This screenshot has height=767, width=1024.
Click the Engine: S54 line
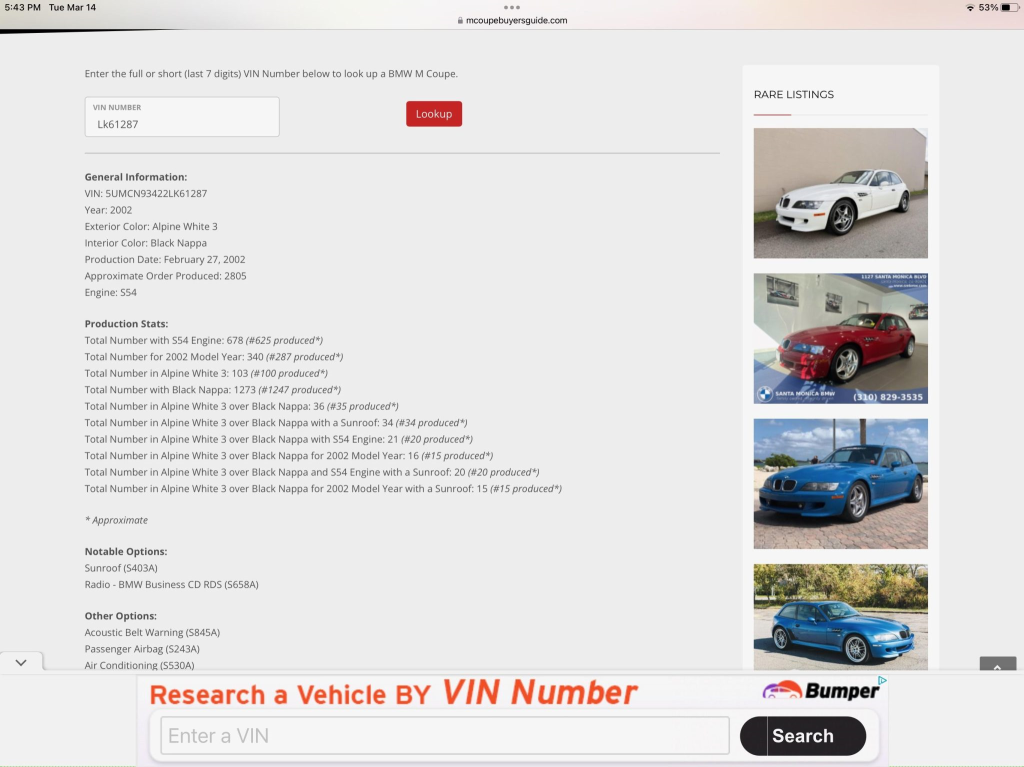click(x=110, y=292)
